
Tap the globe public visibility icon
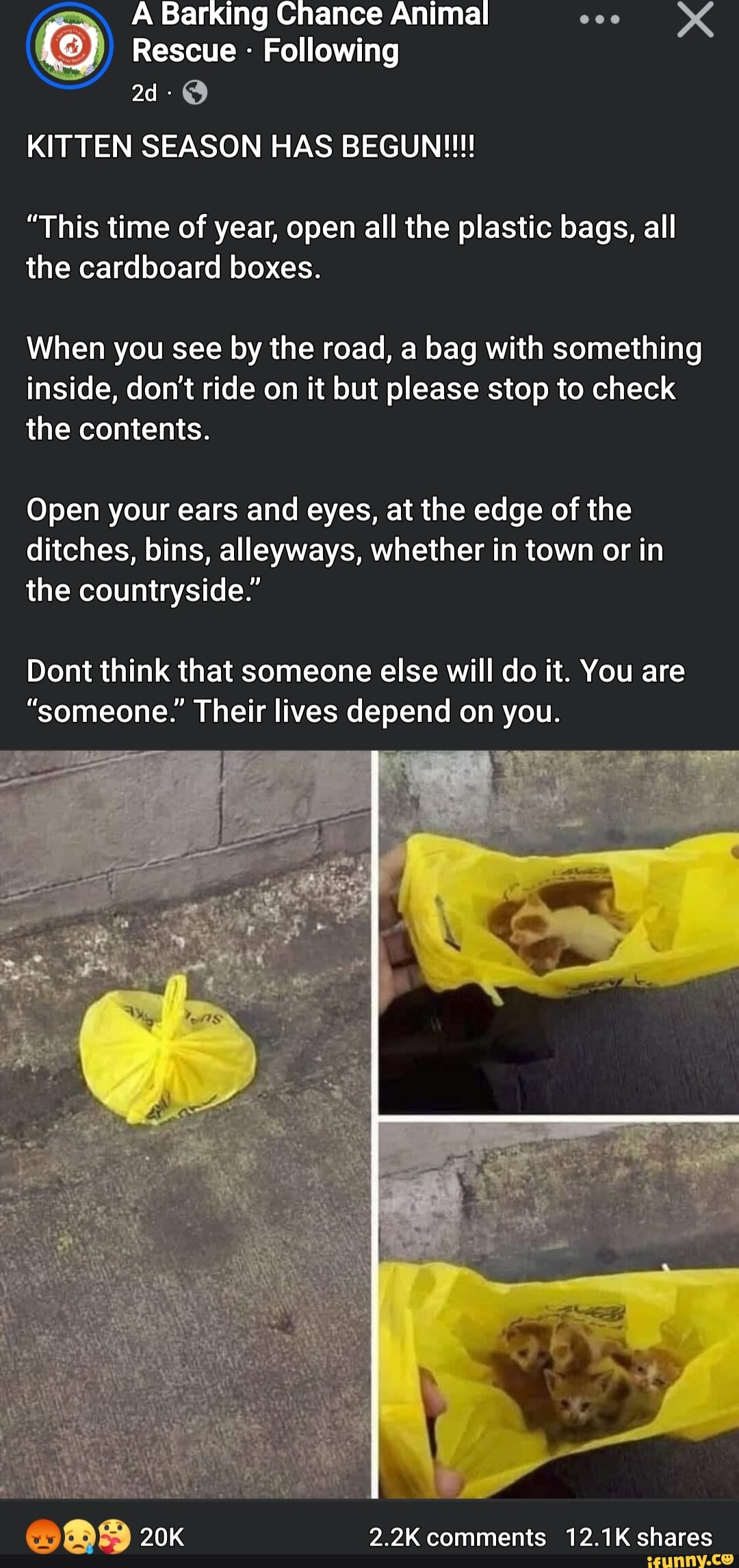[x=195, y=92]
